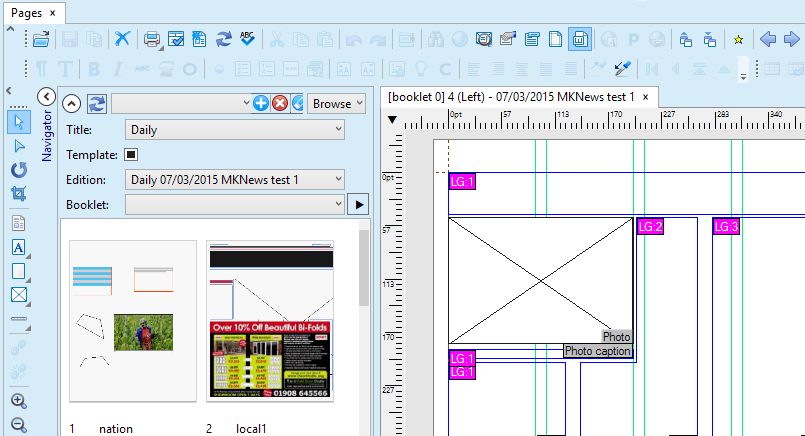Click the LG:3 column label

726,226
